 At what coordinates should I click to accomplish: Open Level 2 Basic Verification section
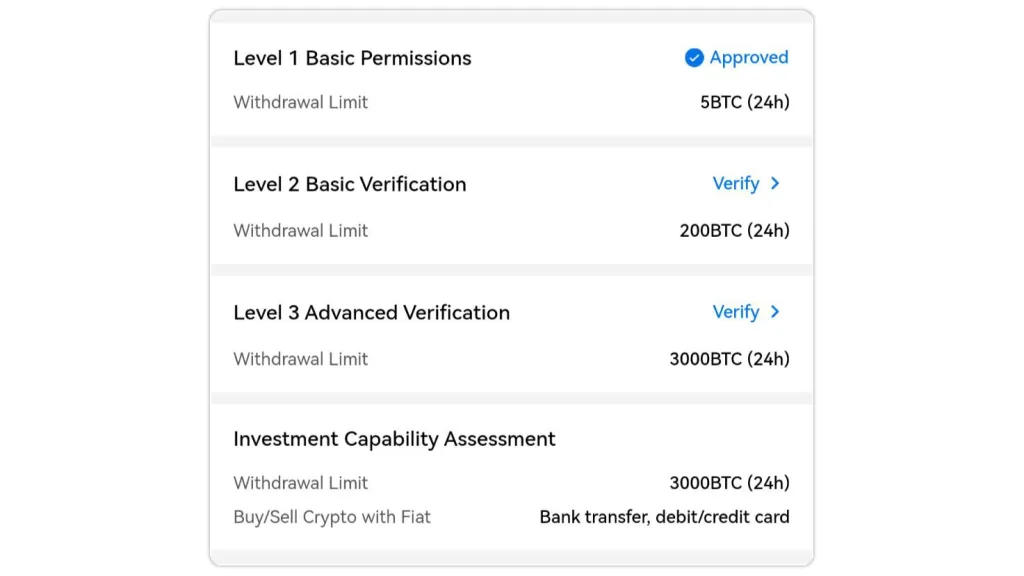[x=350, y=184]
